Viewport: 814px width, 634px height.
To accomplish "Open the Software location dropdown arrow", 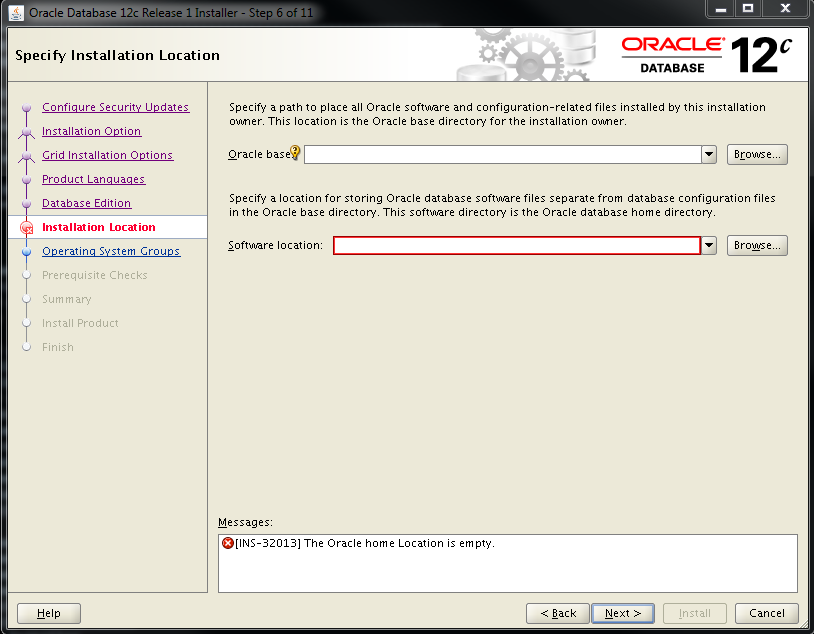I will point(709,245).
